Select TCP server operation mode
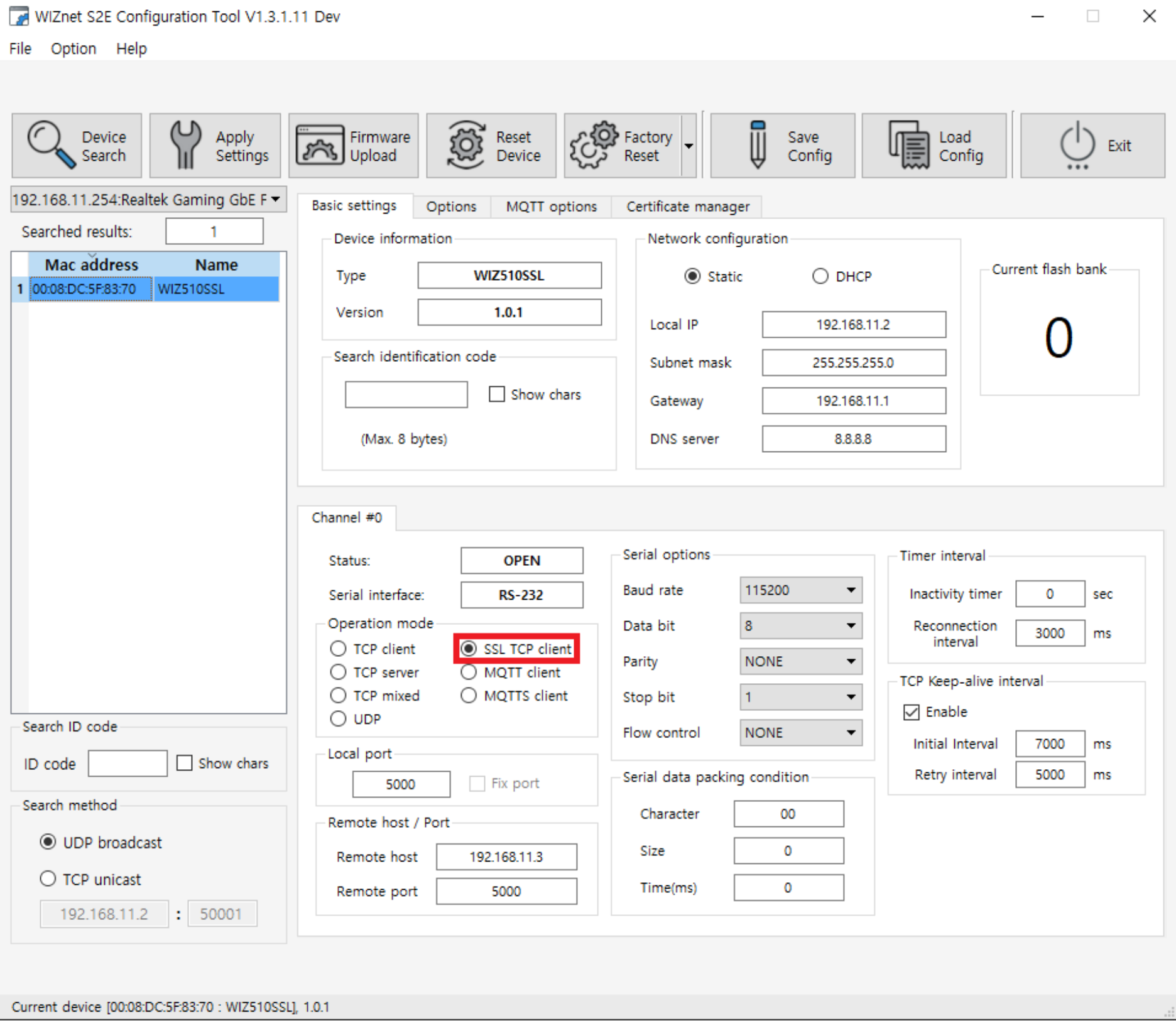The height and width of the screenshot is (1021, 1176). click(338, 673)
